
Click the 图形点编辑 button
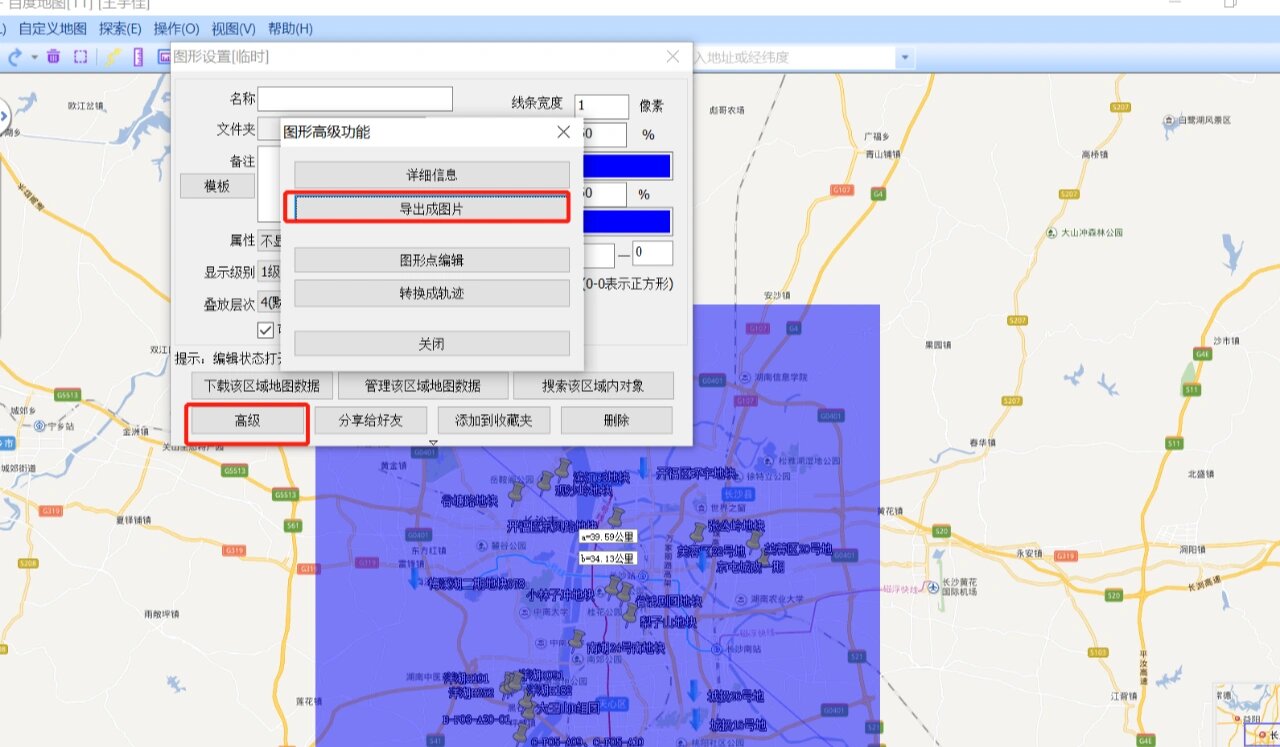tap(432, 260)
